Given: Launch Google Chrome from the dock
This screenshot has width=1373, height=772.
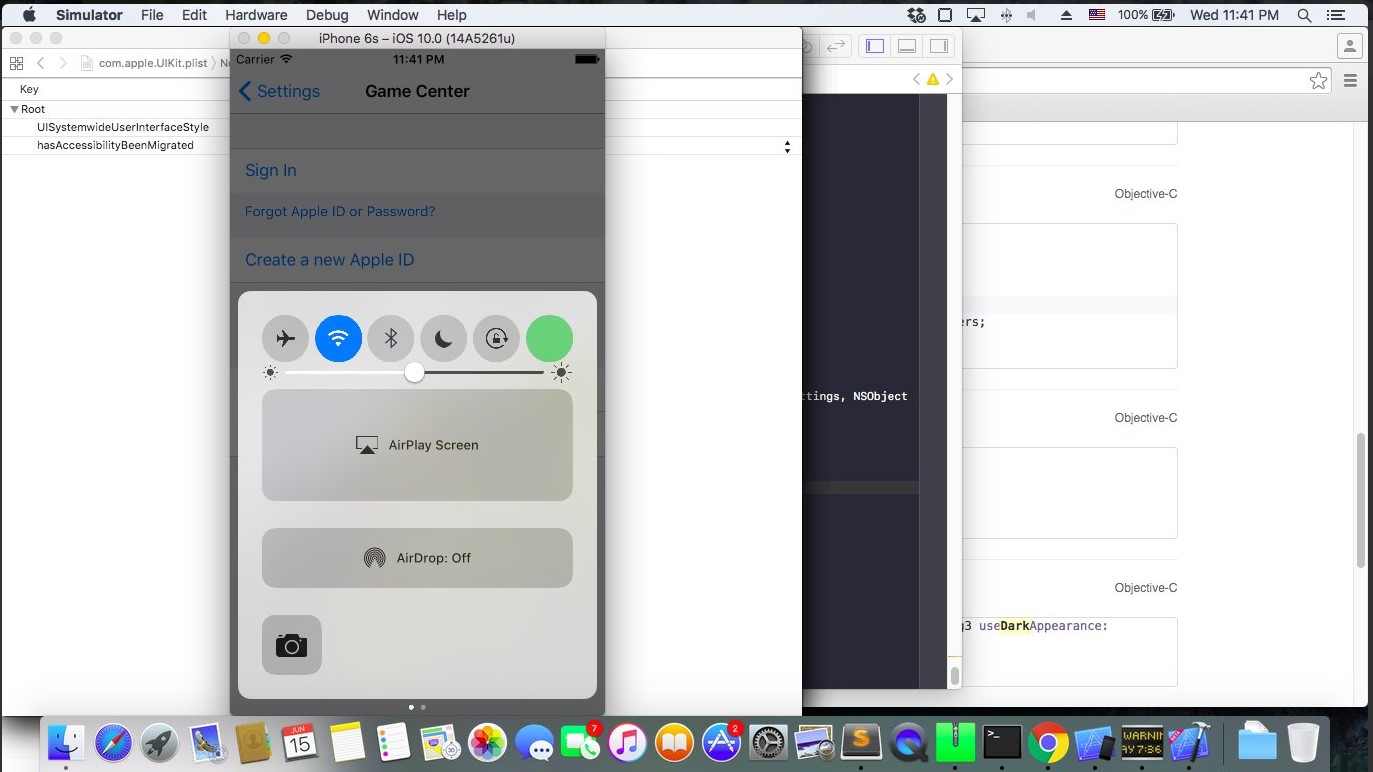Looking at the screenshot, I should coord(1049,744).
